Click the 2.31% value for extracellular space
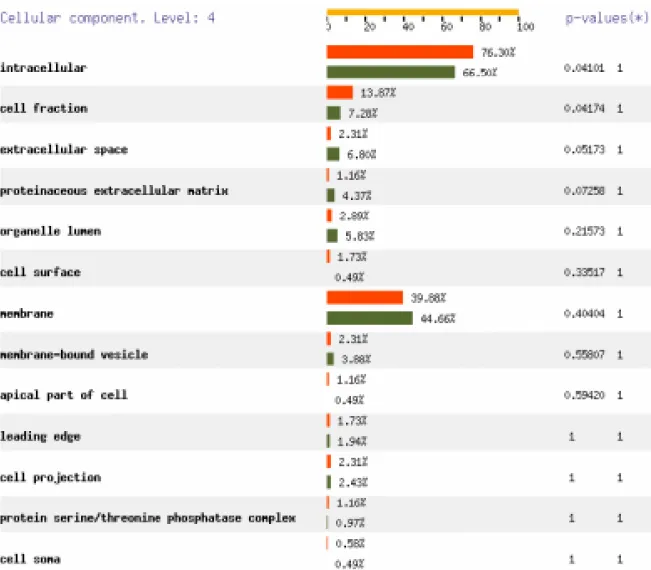The width and height of the screenshot is (651, 570). tap(353, 134)
